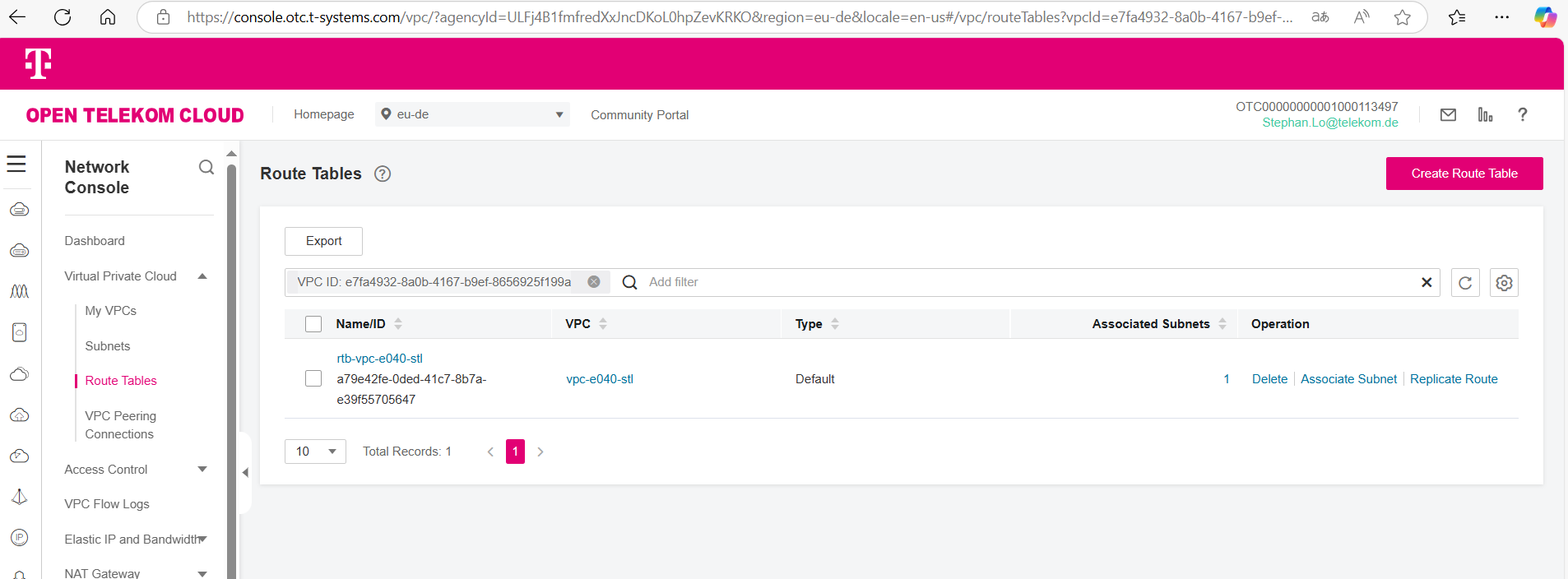Click Associate Subnet link
Image resolution: width=1568 pixels, height=579 pixels.
(x=1348, y=379)
